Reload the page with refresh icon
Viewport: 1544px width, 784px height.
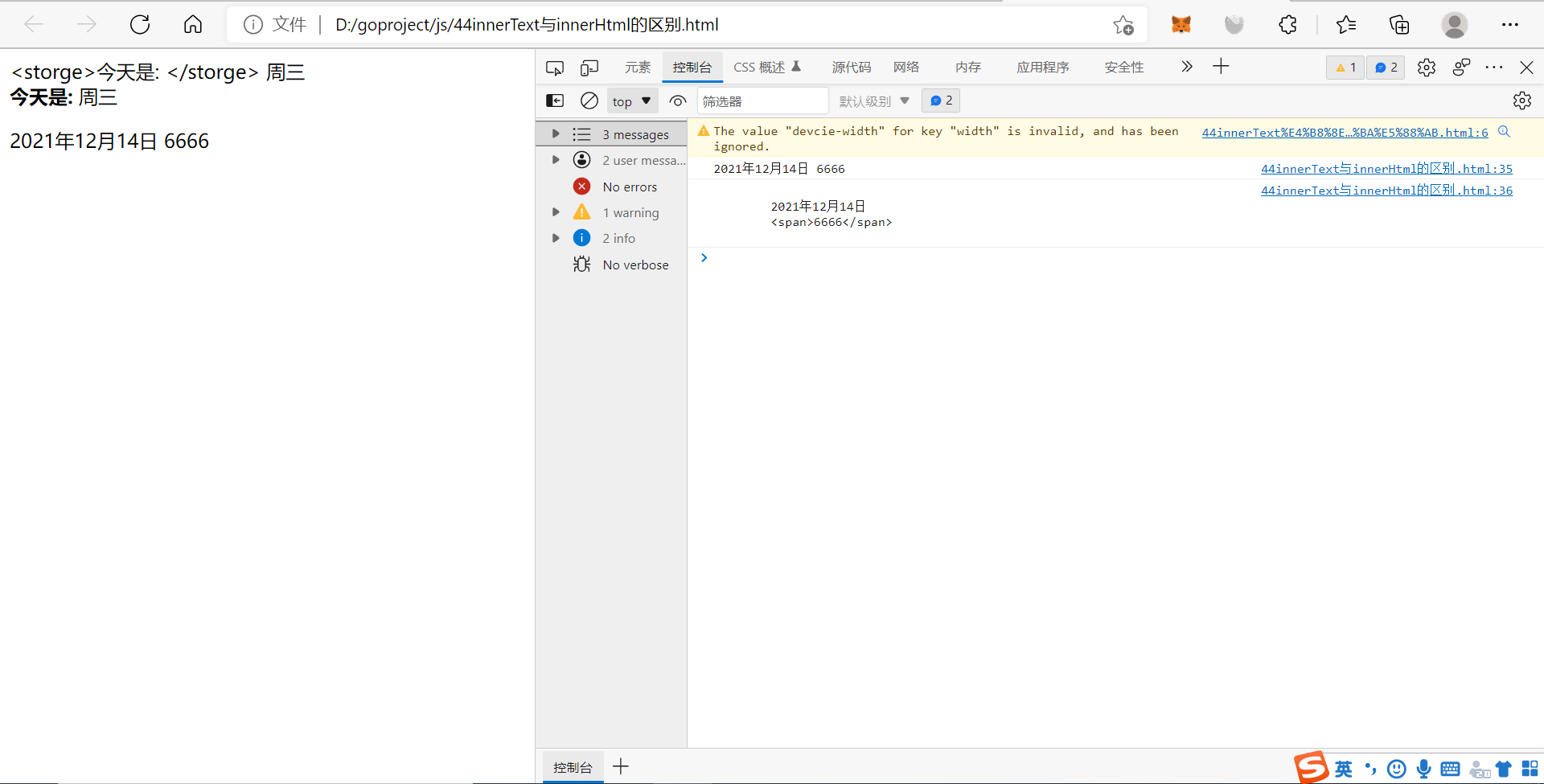click(x=140, y=25)
